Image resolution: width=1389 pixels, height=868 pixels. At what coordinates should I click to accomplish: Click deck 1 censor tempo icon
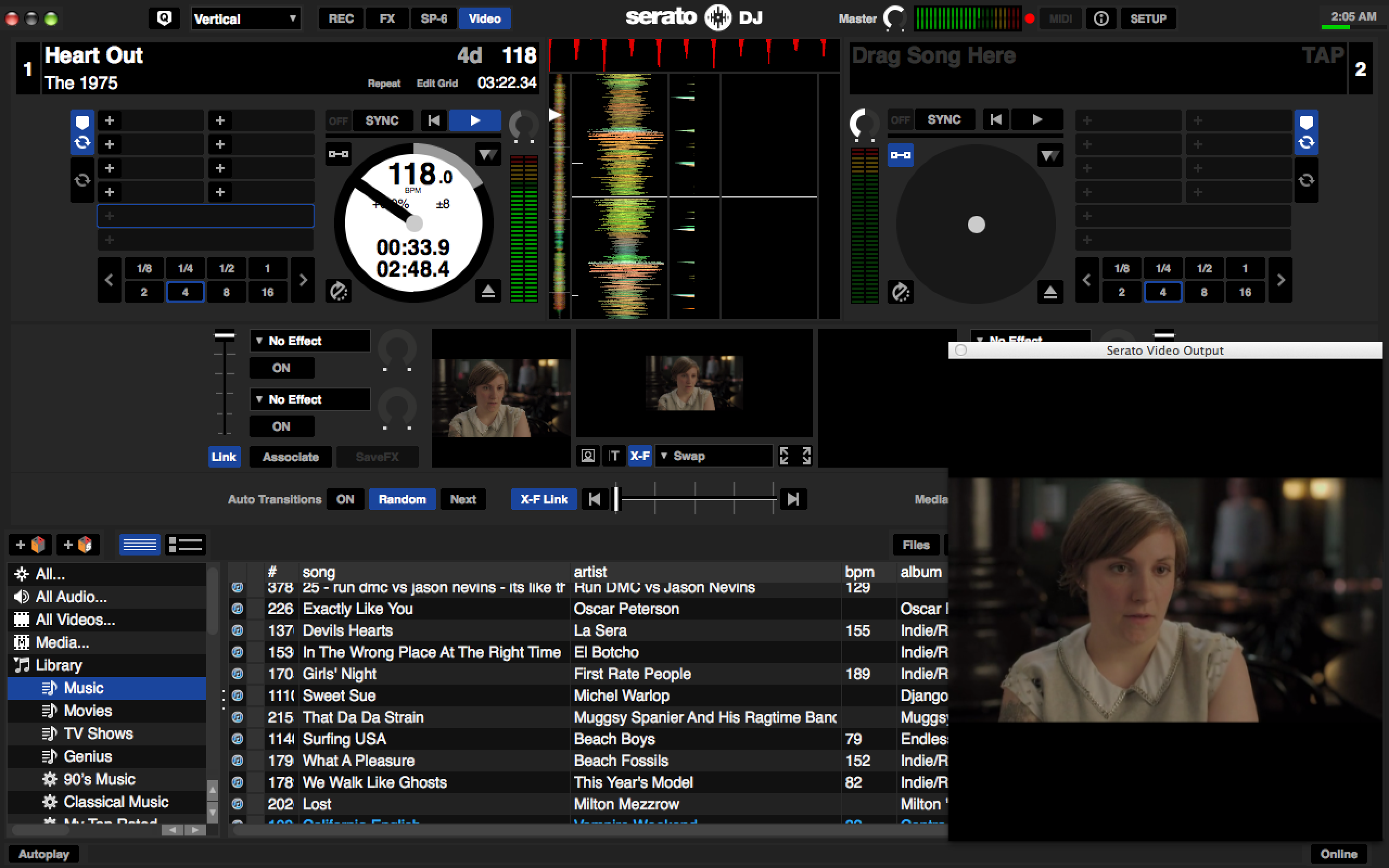338,292
